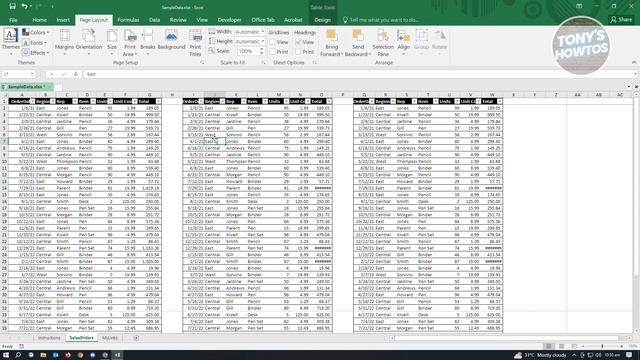Switch to Normal view in status bar
Viewport: 640px width, 360px height.
(x=549, y=346)
